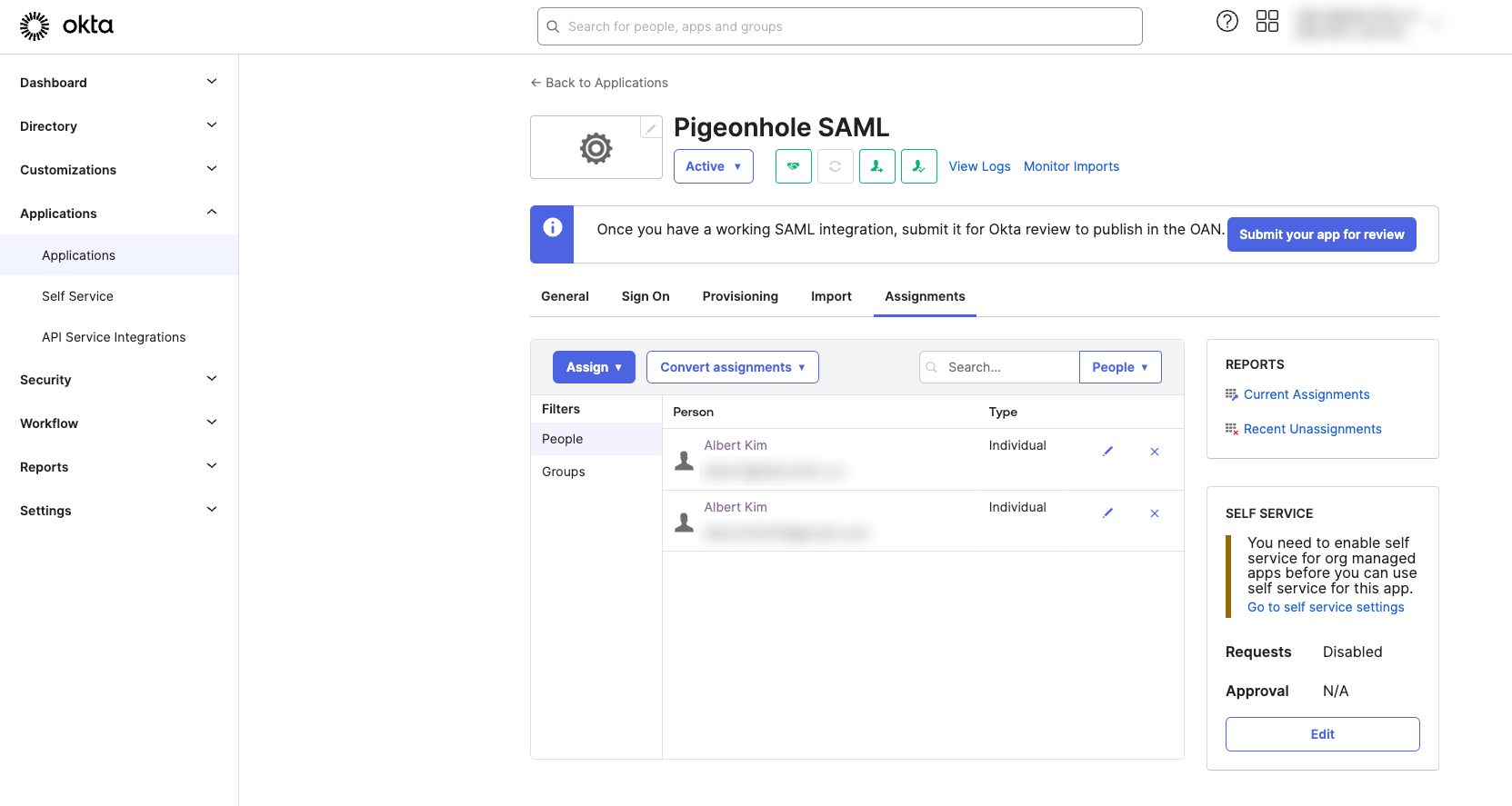Switch to the General tab

[x=565, y=296]
